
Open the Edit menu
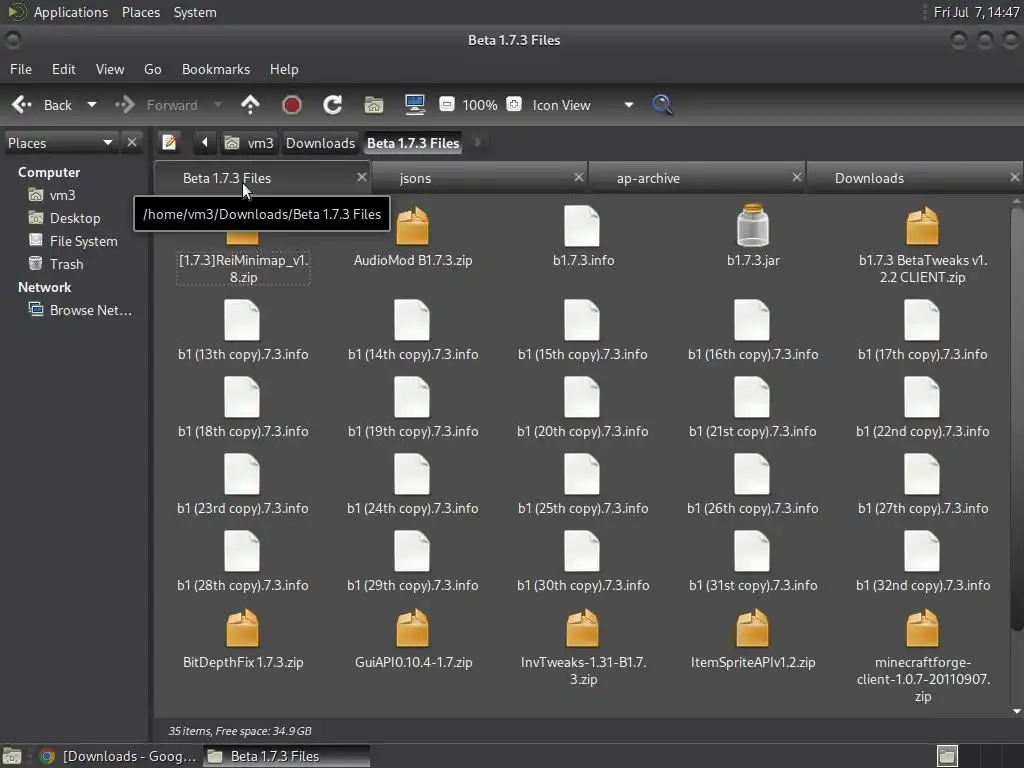63,69
